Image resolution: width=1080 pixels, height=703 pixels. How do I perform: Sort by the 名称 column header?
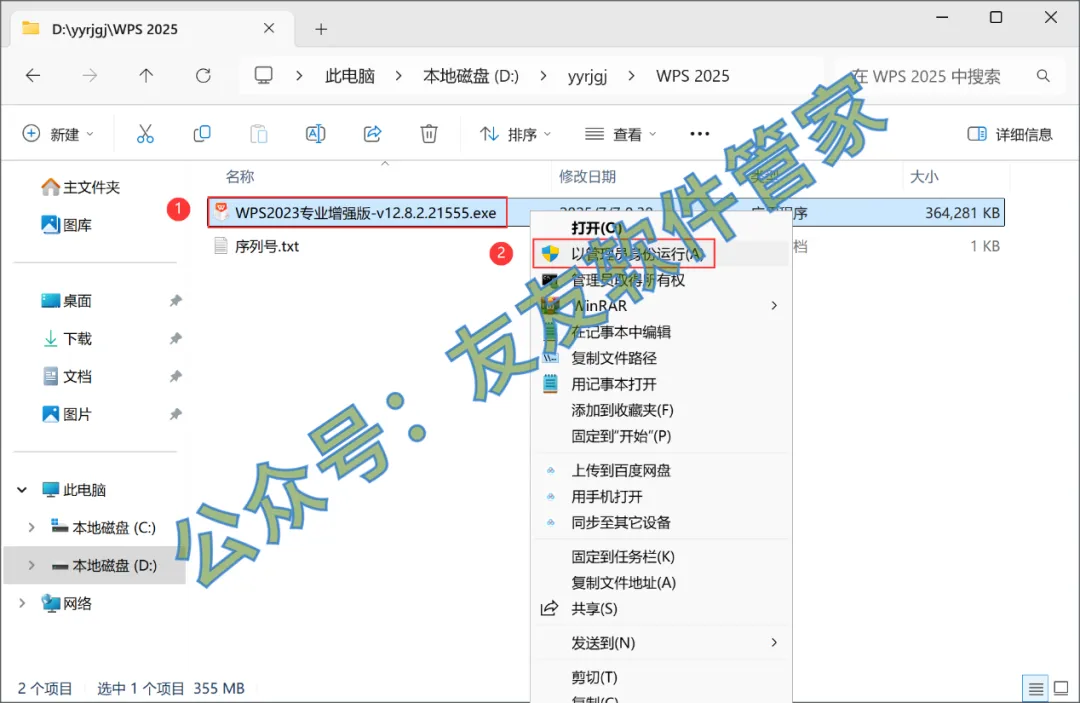coord(240,176)
